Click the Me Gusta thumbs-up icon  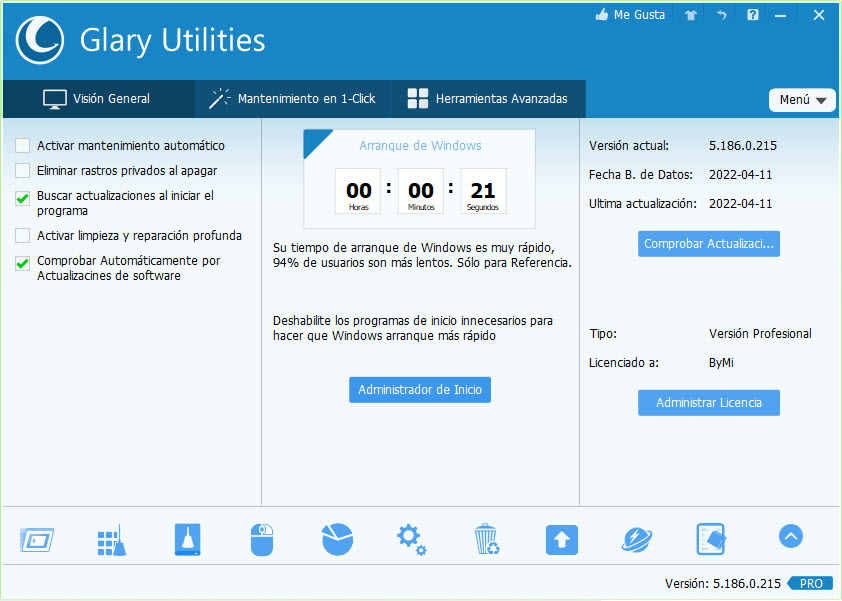click(x=602, y=15)
